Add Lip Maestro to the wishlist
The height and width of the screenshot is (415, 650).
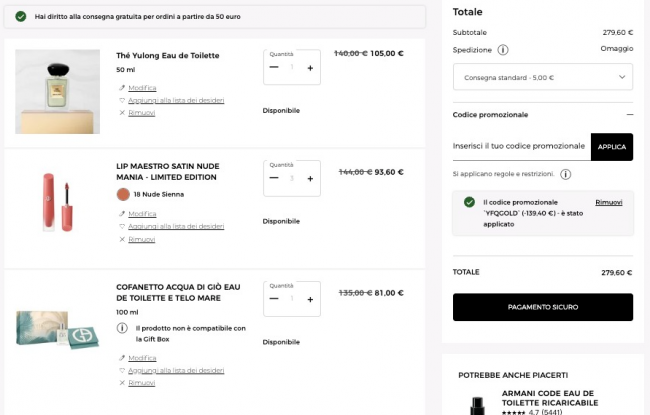tap(175, 226)
